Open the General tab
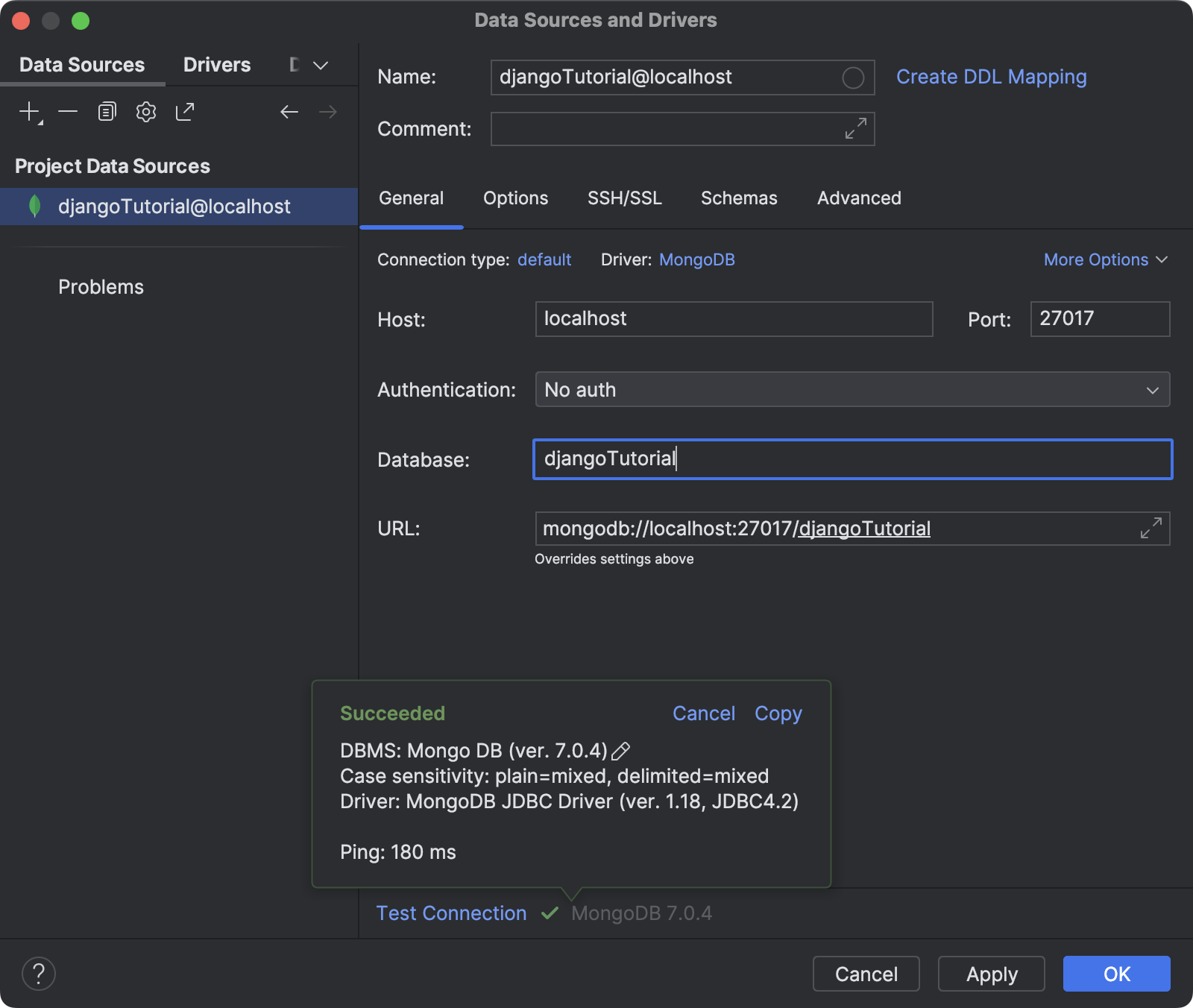Image resolution: width=1193 pixels, height=1008 pixels. [411, 198]
